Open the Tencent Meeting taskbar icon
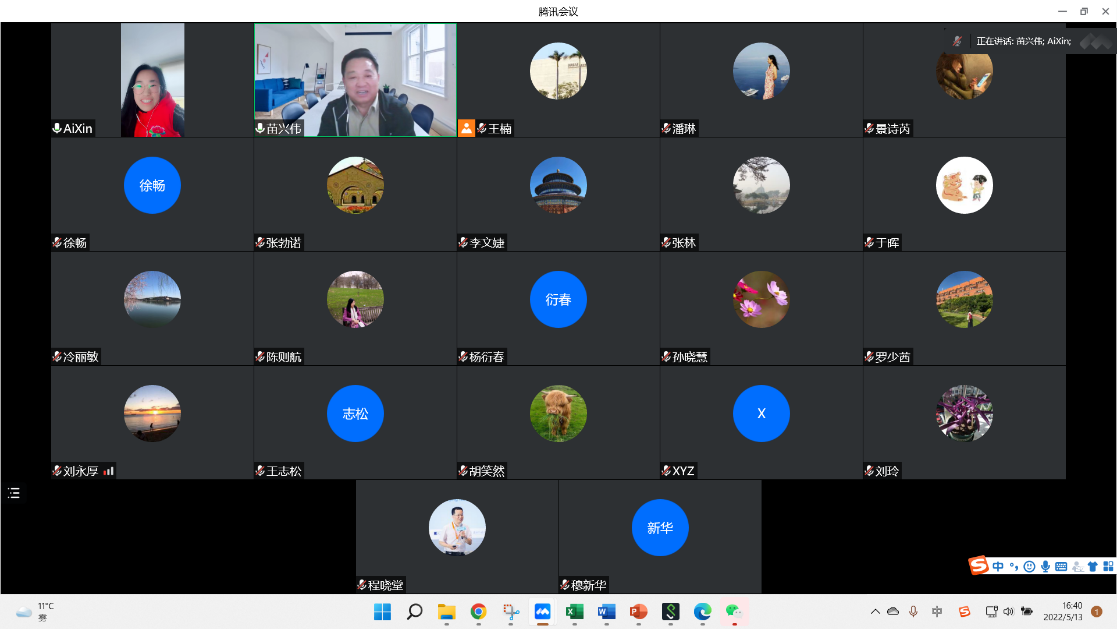1117x629 pixels. 542,611
